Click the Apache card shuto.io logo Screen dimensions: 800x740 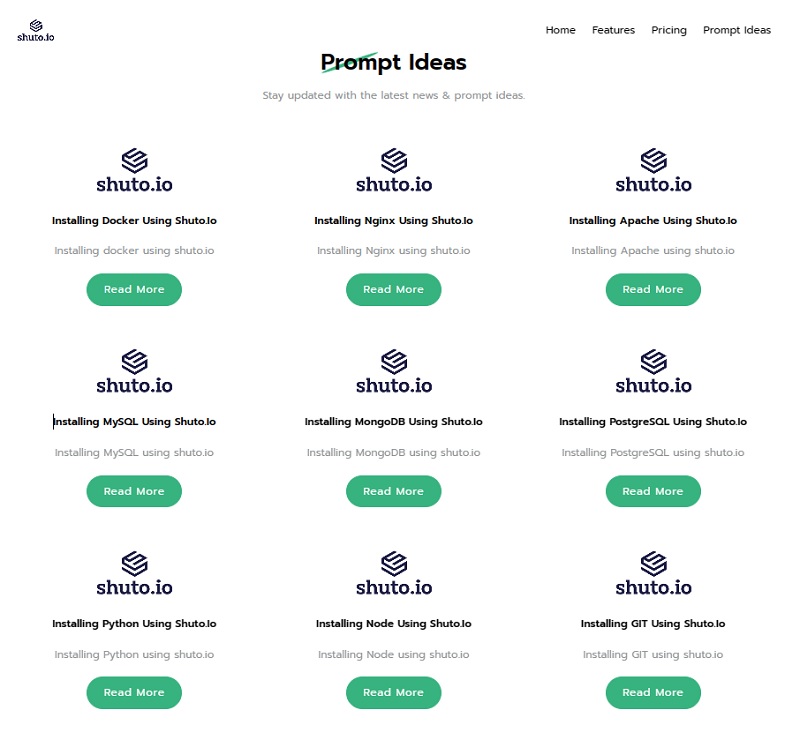pyautogui.click(x=653, y=171)
